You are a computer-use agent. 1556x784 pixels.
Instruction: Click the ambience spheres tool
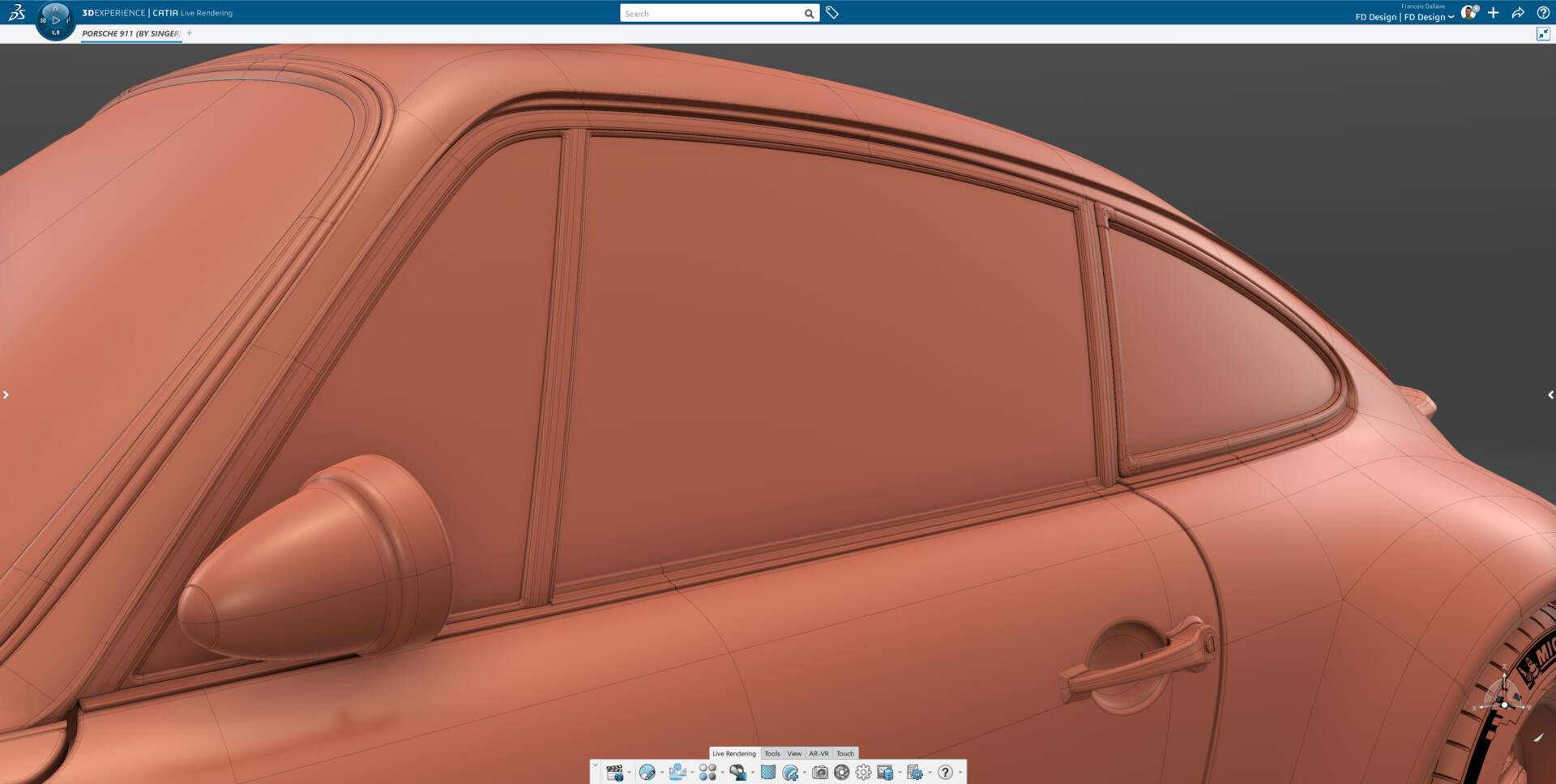click(707, 773)
